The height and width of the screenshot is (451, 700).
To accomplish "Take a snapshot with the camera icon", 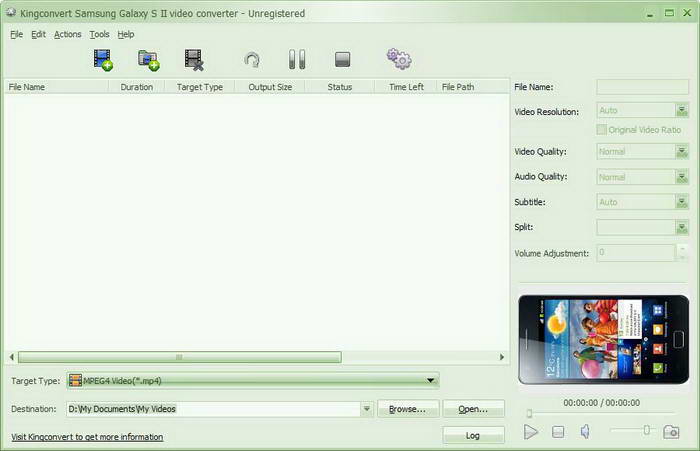I will tap(671, 432).
